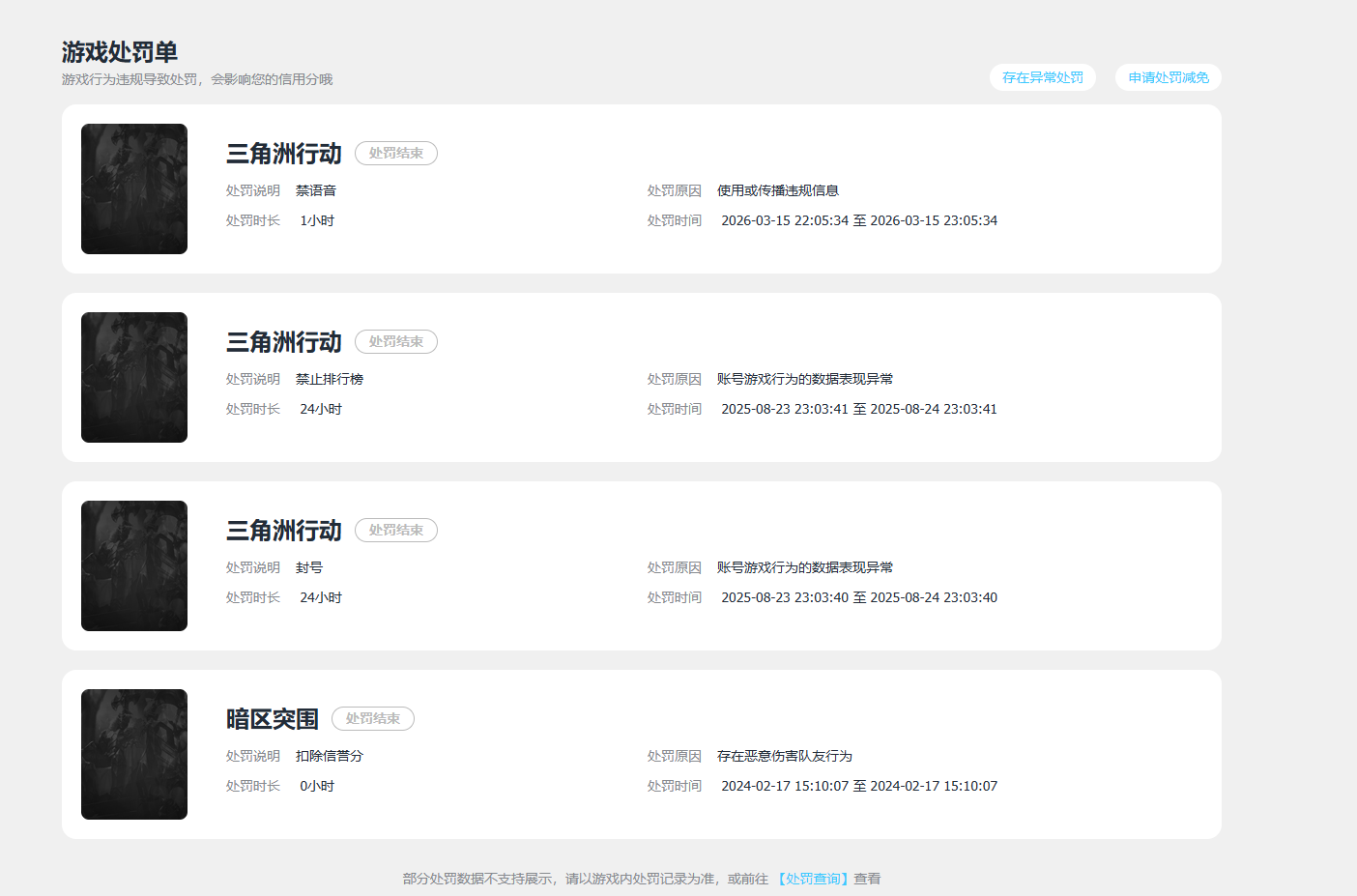Click the 处罚结束 badge on the 禁语音 card
1357x896 pixels.
coord(396,153)
